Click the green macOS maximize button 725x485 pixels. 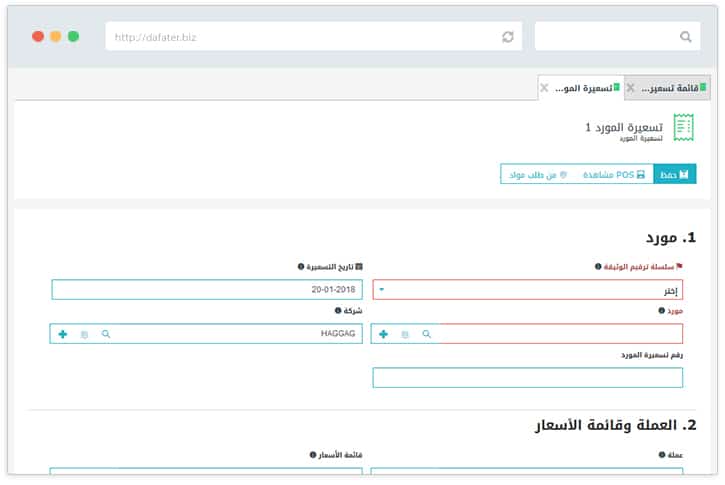click(x=74, y=36)
